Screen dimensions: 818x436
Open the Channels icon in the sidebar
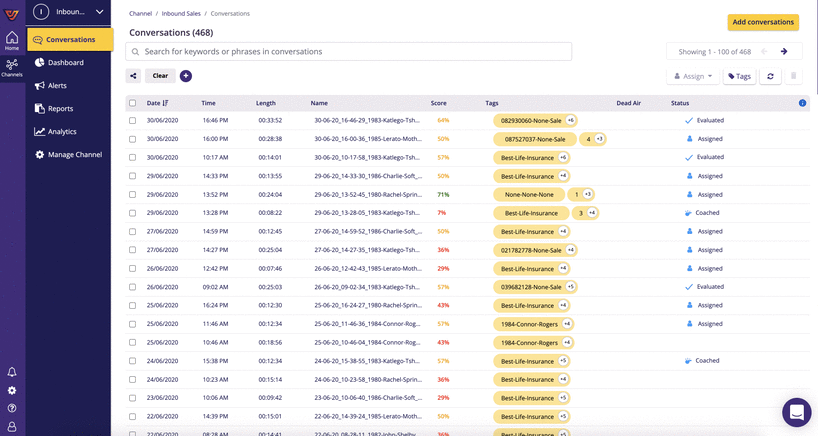[x=12, y=67]
